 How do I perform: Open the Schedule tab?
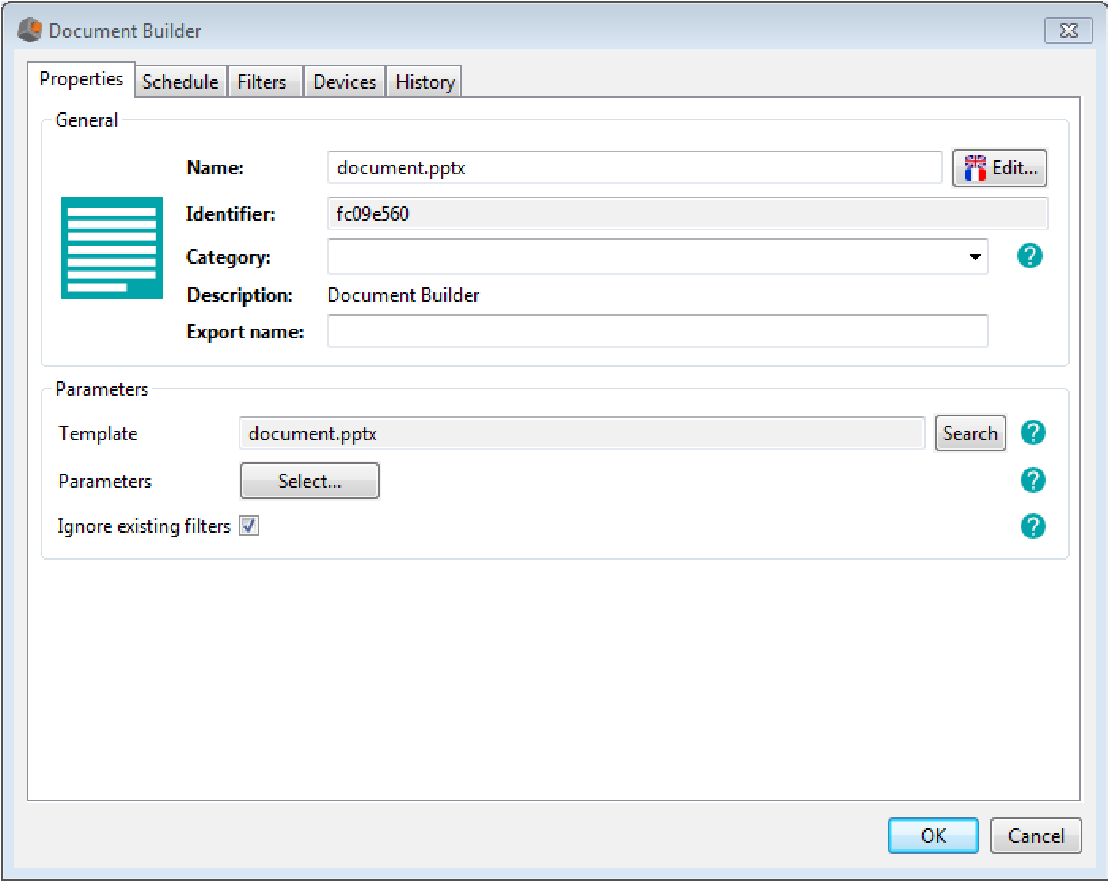coord(180,82)
